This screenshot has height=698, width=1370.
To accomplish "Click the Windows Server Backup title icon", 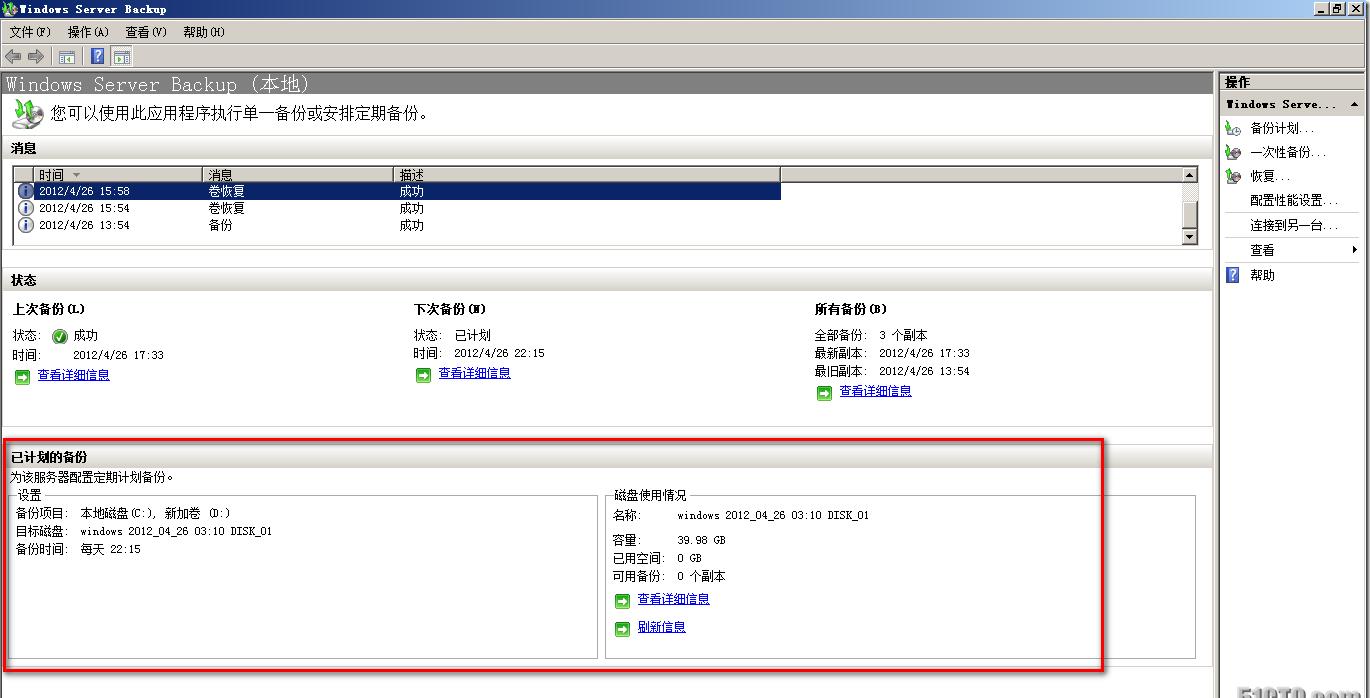I will (x=10, y=9).
